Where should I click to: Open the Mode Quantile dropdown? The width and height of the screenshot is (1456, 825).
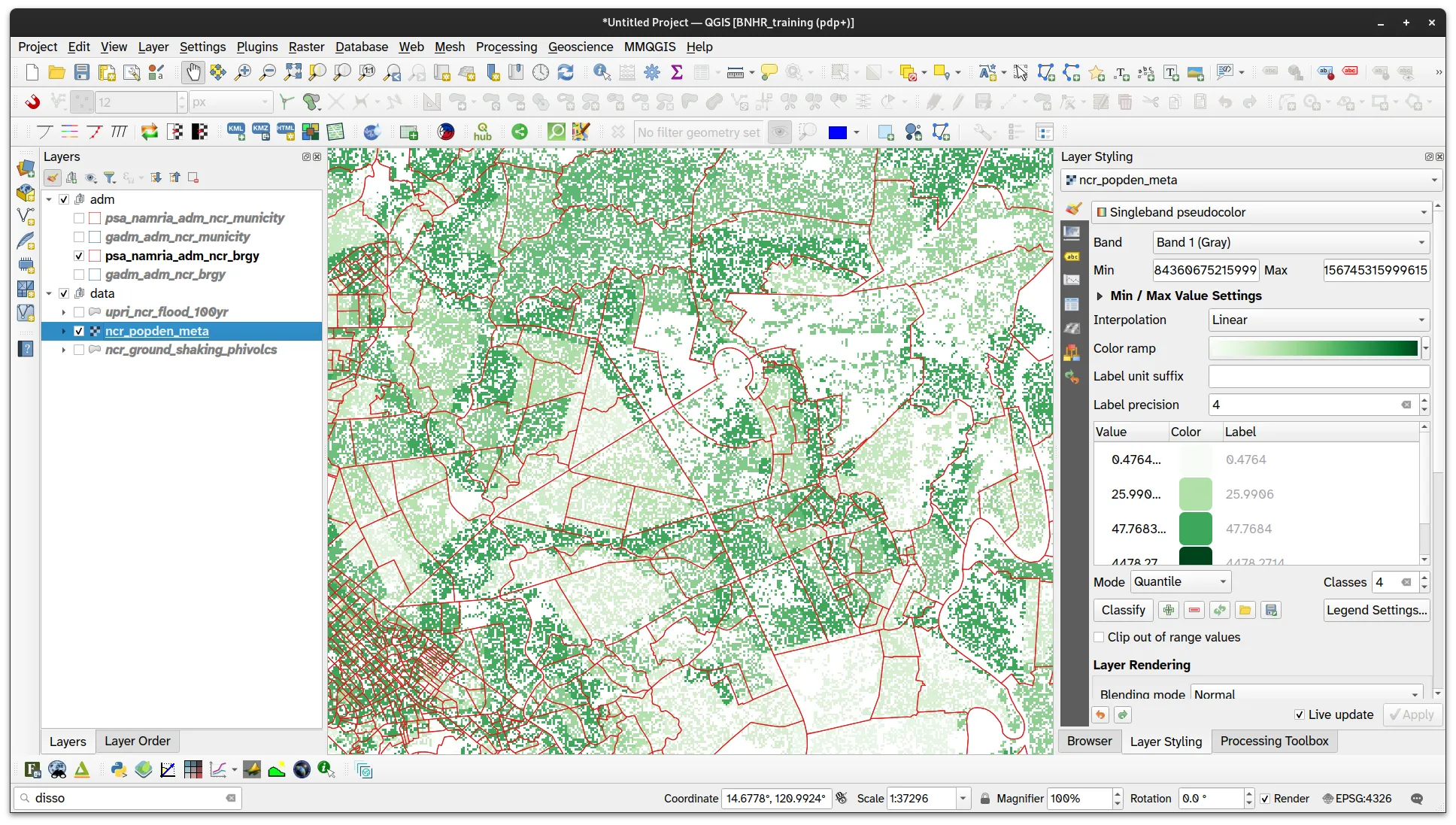pyautogui.click(x=1180, y=581)
